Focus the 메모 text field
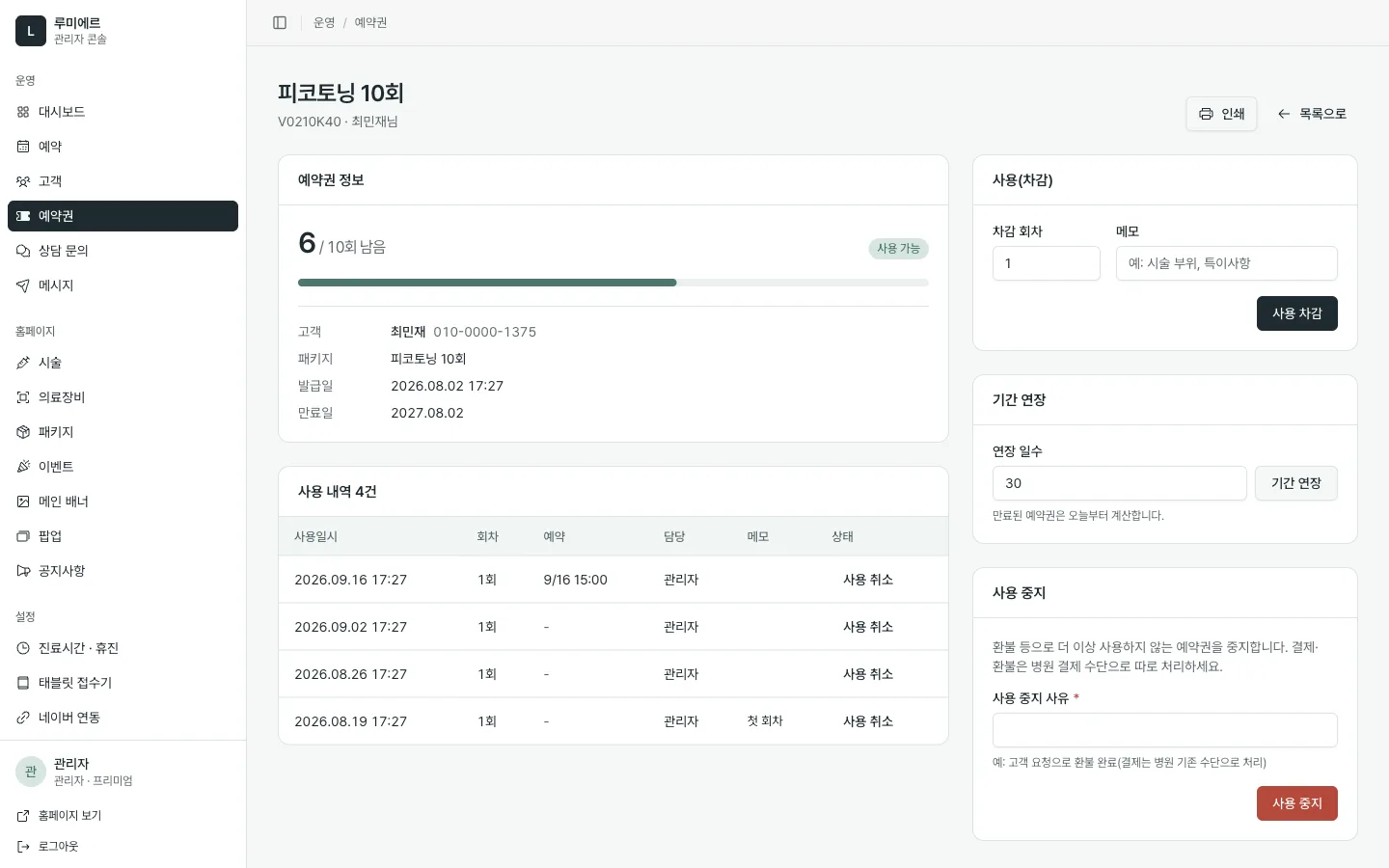 point(1227,263)
